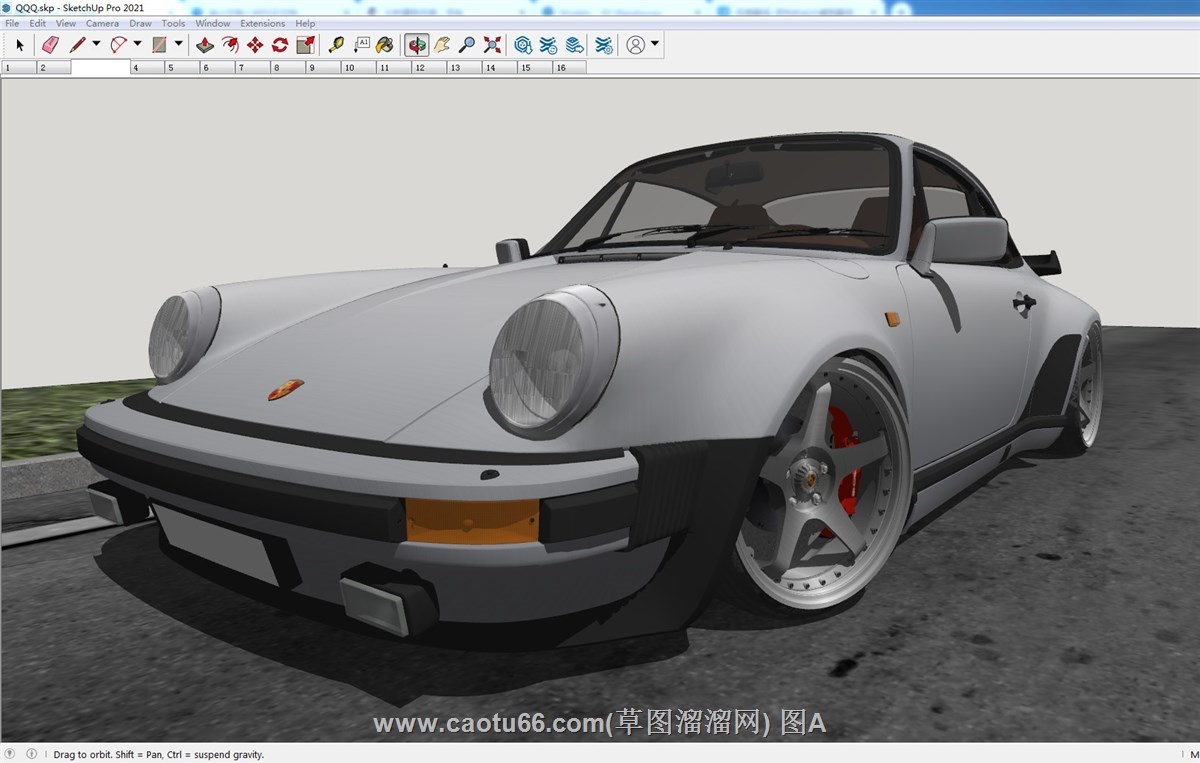The width and height of the screenshot is (1200, 763).
Task: Toggle the active Orbit tool
Action: point(416,45)
